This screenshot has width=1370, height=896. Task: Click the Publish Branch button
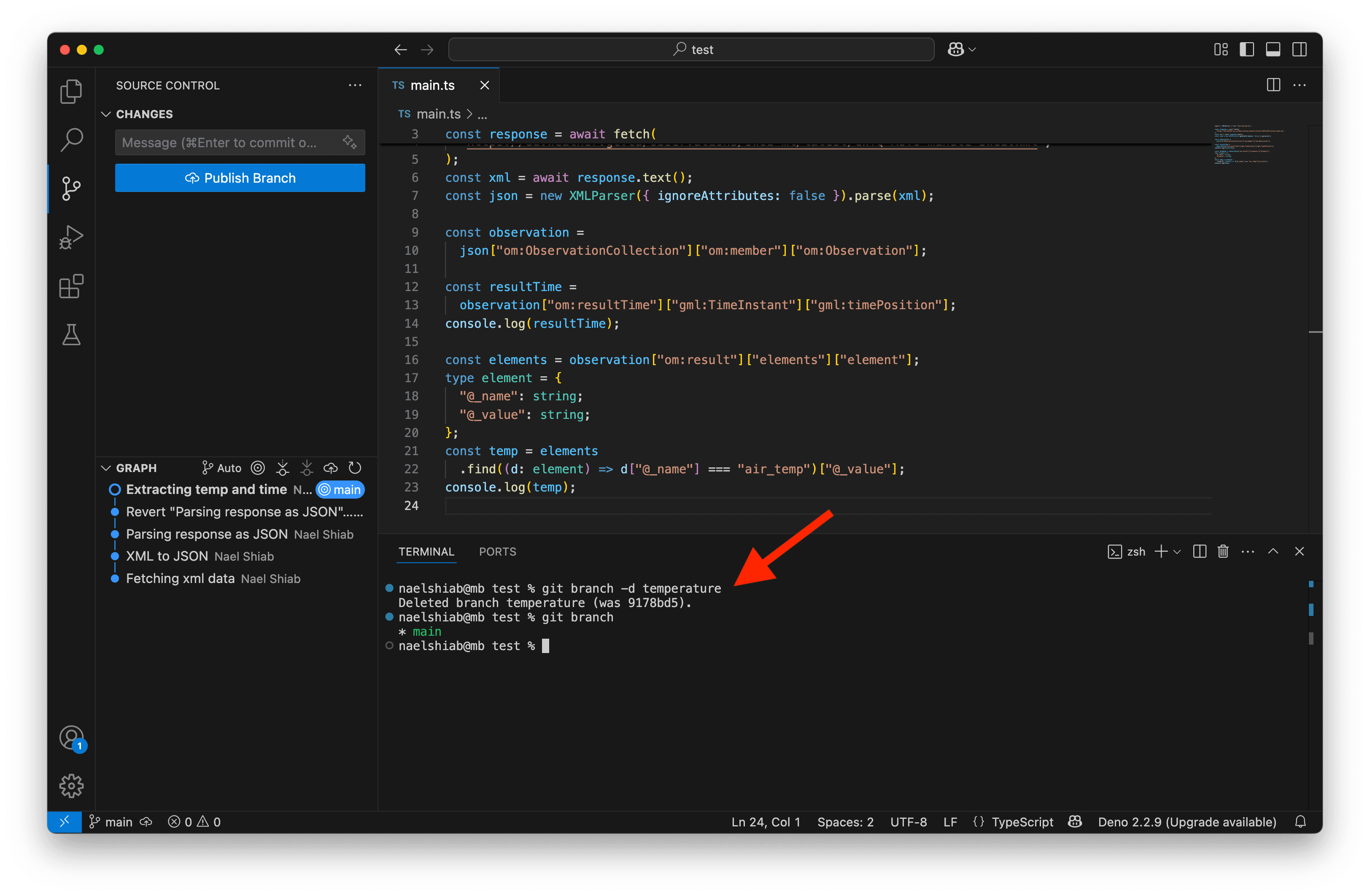click(240, 178)
